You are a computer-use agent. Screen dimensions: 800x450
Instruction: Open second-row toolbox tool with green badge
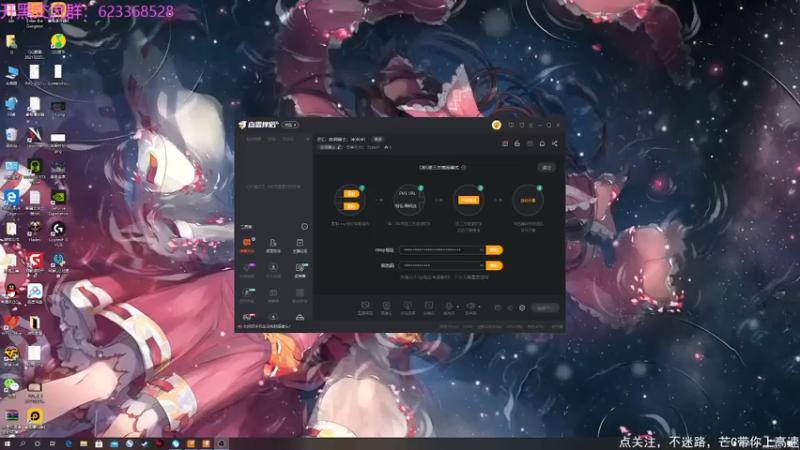pos(300,270)
